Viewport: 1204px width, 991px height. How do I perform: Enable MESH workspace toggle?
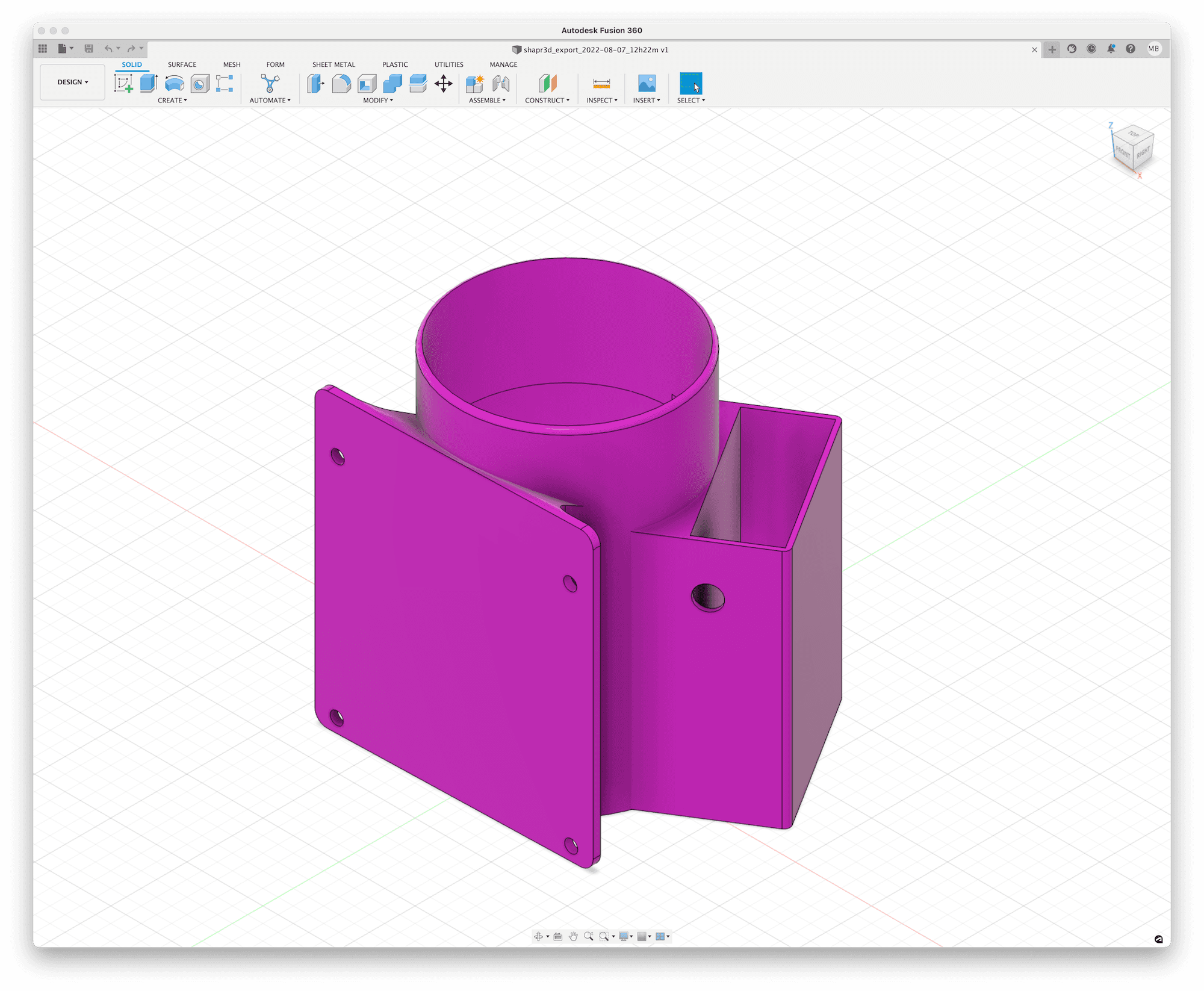coord(231,64)
